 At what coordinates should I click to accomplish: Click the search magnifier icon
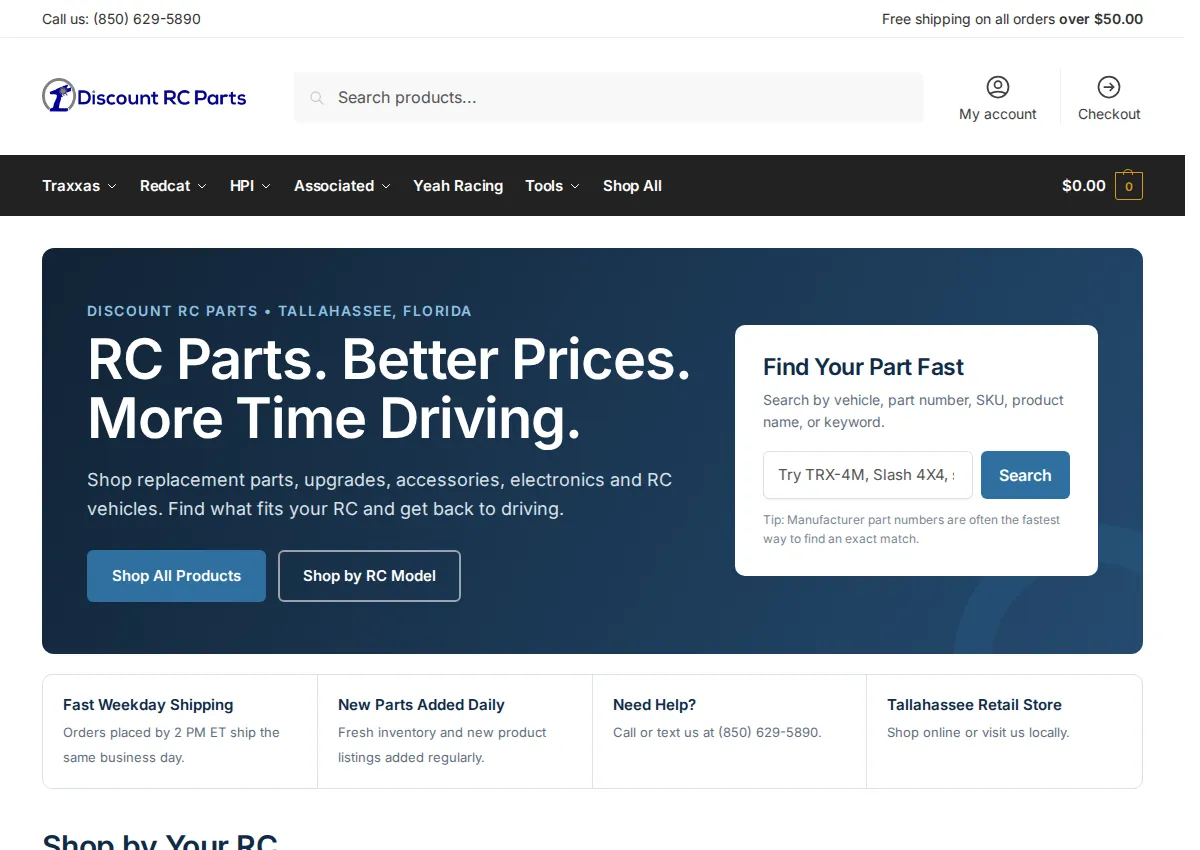click(317, 98)
